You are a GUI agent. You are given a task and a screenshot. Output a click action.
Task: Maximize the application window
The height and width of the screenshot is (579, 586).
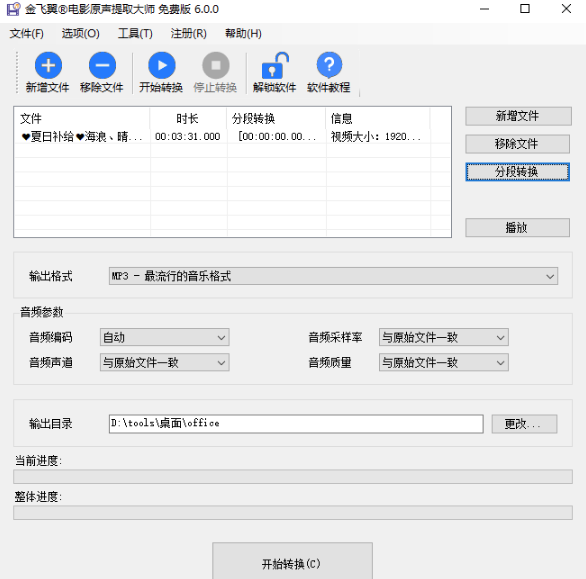(525, 9)
